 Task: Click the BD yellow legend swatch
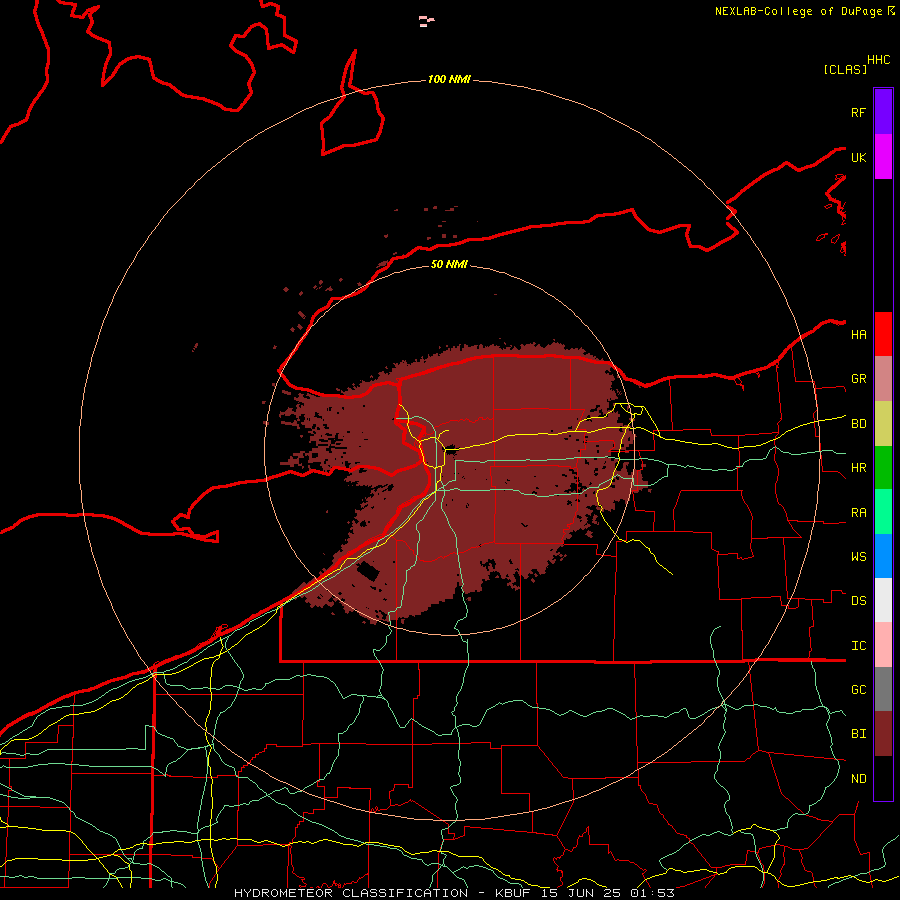[x=883, y=424]
